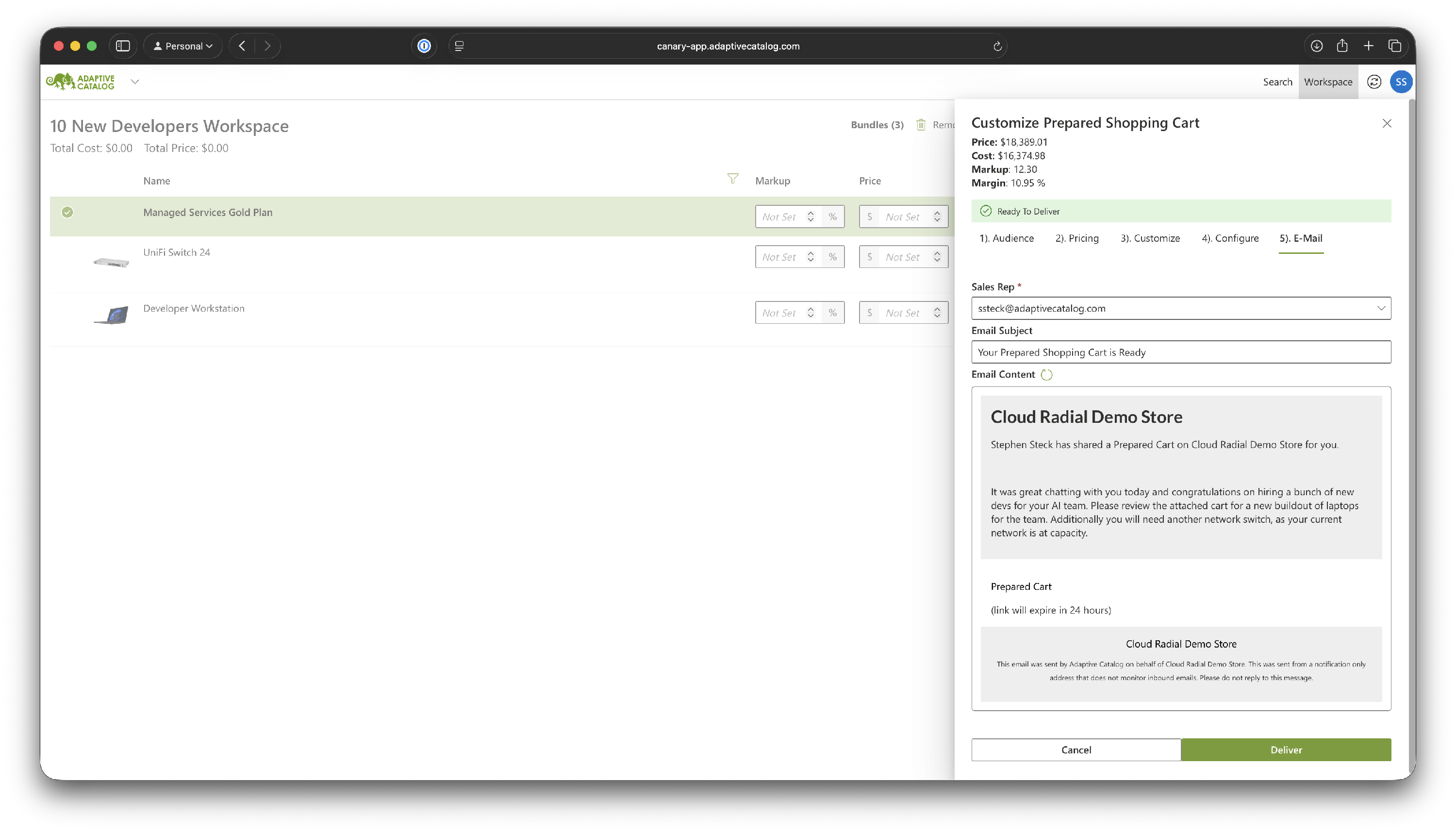1456x833 pixels.
Task: Close the Customize Prepared Shopping Cart panel
Action: coord(1386,124)
